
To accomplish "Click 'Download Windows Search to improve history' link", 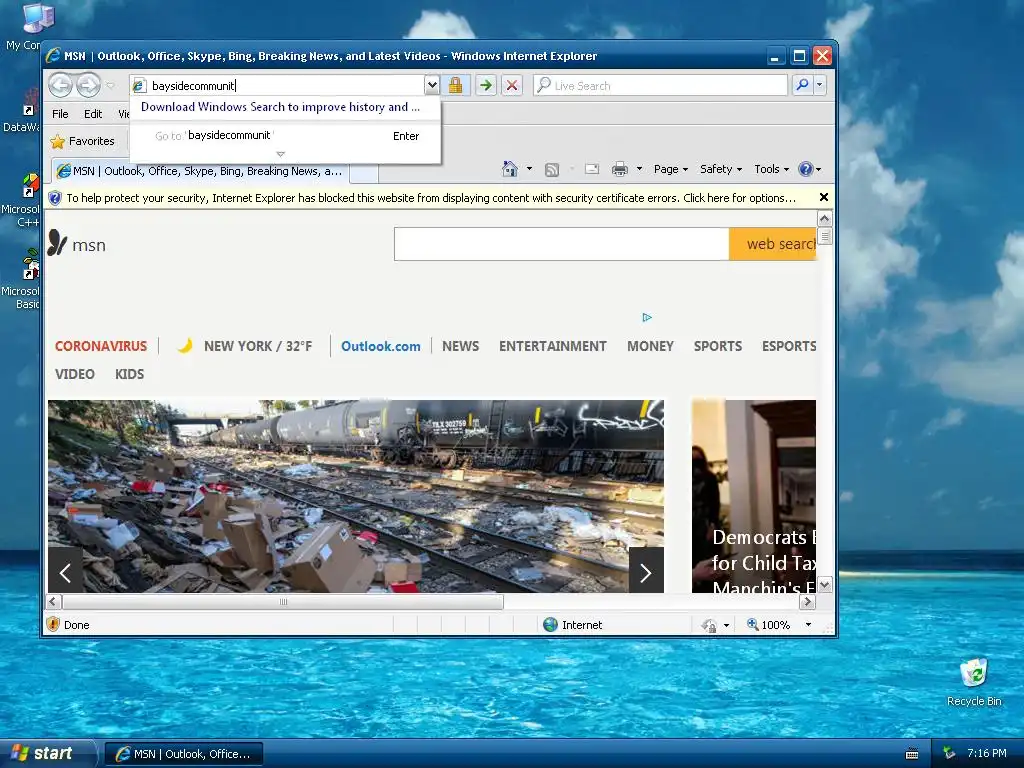I will [x=280, y=107].
